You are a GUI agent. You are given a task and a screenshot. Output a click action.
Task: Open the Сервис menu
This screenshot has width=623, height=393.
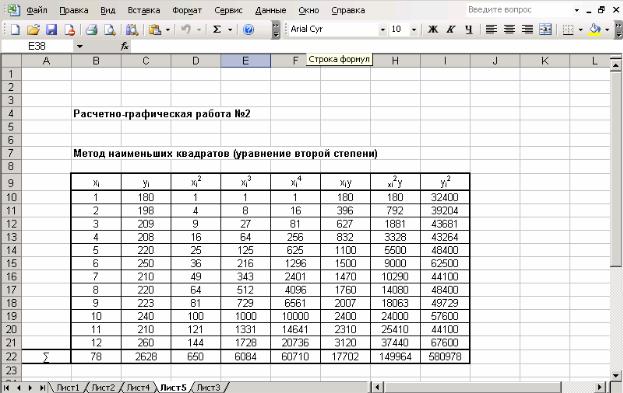228,10
